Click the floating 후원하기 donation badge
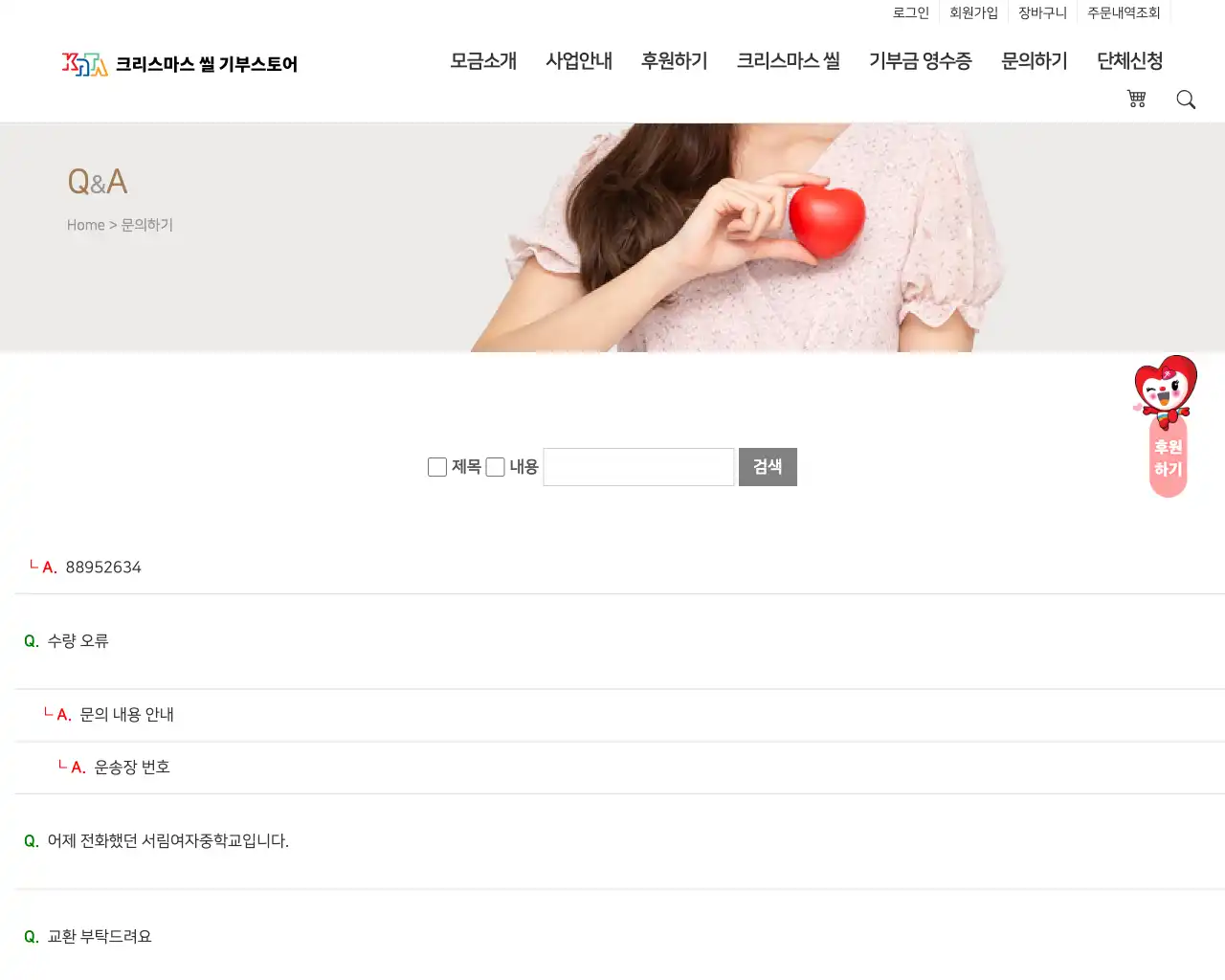1225x980 pixels. click(x=1166, y=457)
